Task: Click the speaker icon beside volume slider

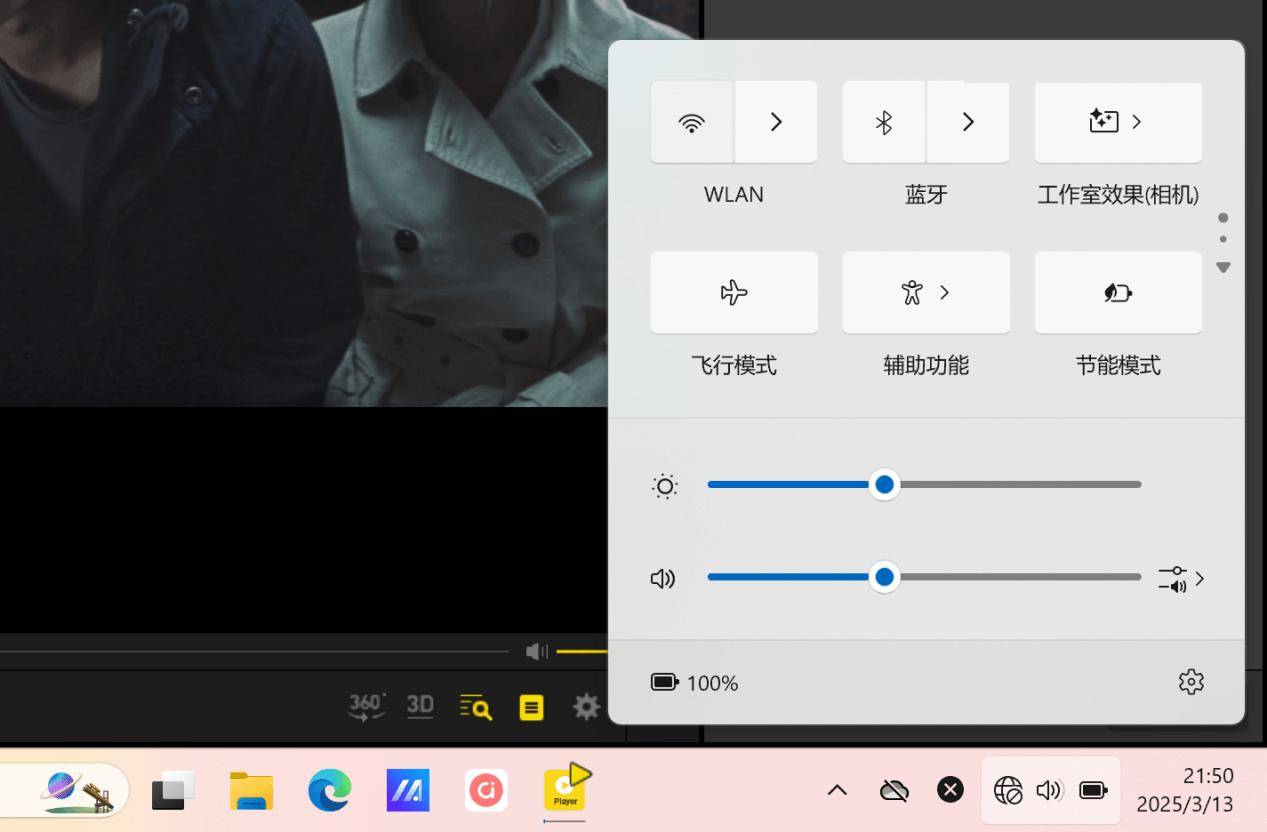Action: coord(663,578)
